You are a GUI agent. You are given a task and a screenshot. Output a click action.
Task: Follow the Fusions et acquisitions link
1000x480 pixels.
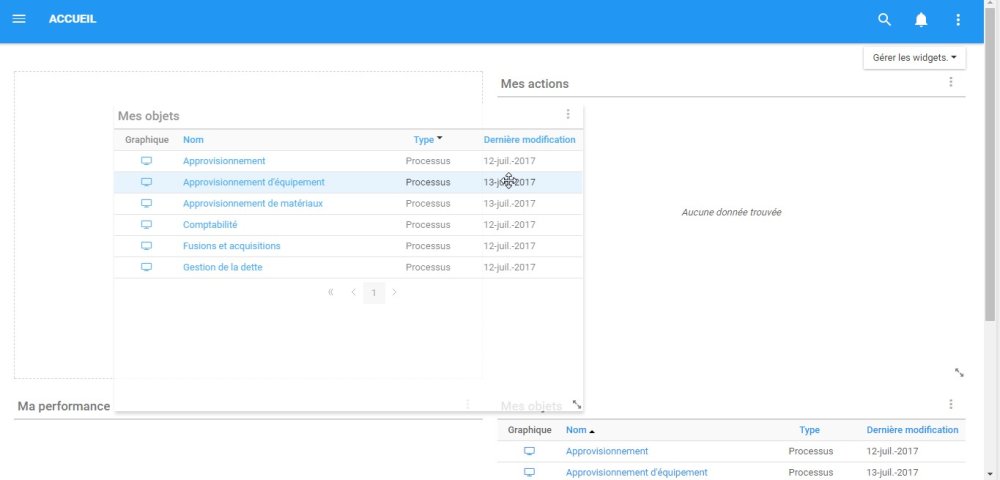[x=231, y=246]
